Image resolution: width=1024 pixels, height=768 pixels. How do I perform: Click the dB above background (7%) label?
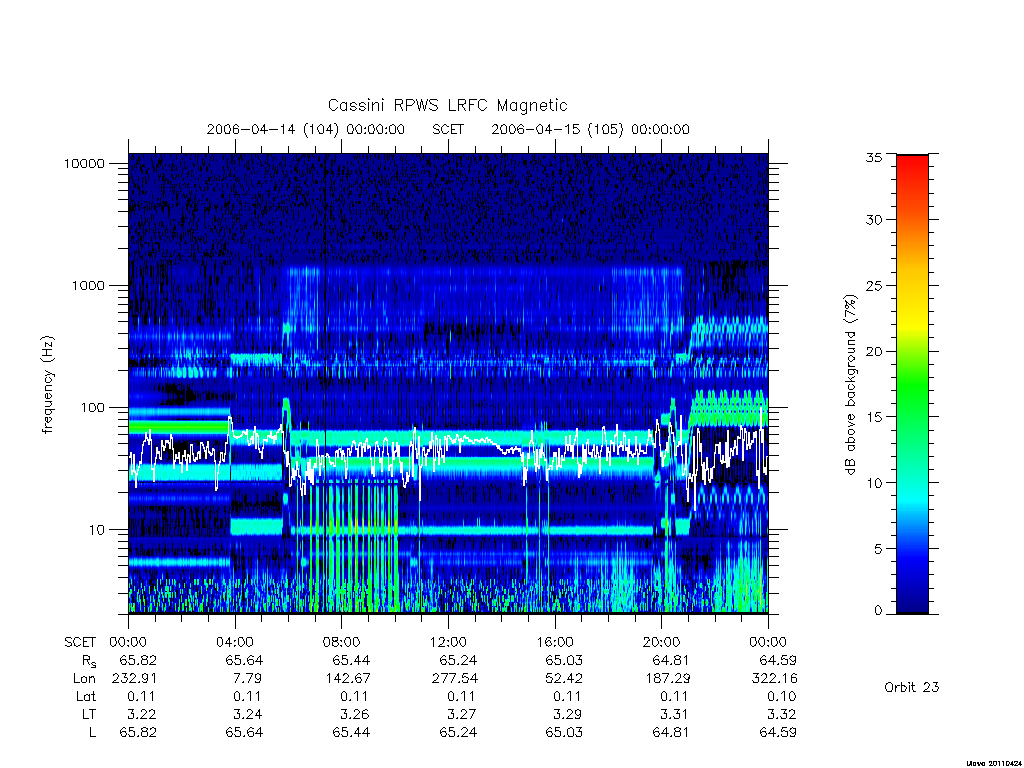pyautogui.click(x=850, y=385)
